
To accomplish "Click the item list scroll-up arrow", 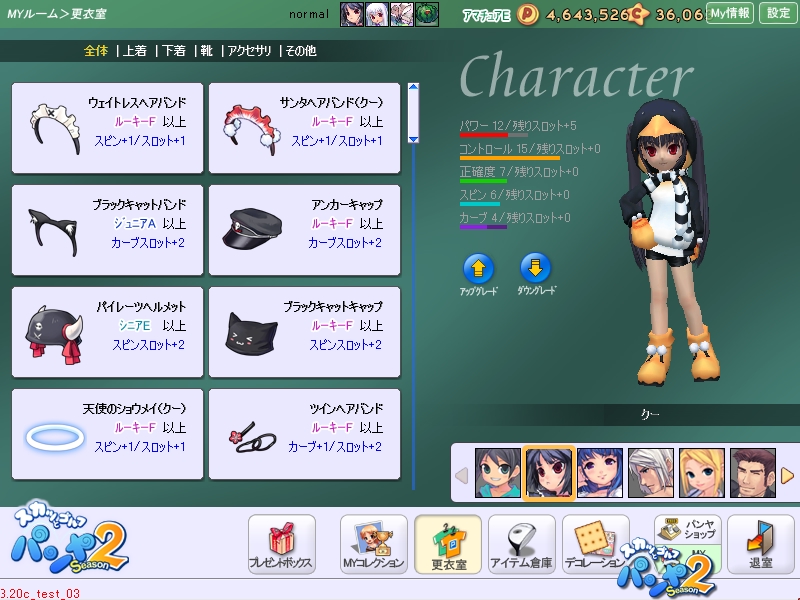I will coord(413,90).
